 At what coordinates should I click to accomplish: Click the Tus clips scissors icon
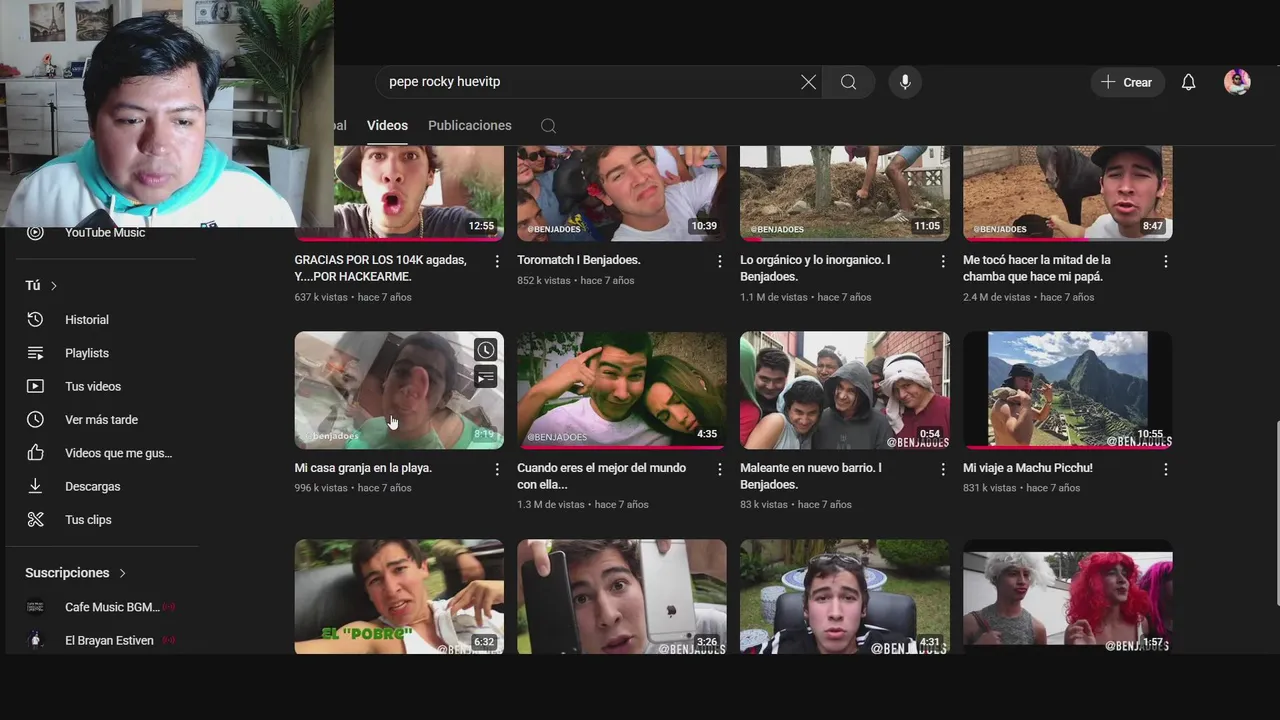(35, 520)
